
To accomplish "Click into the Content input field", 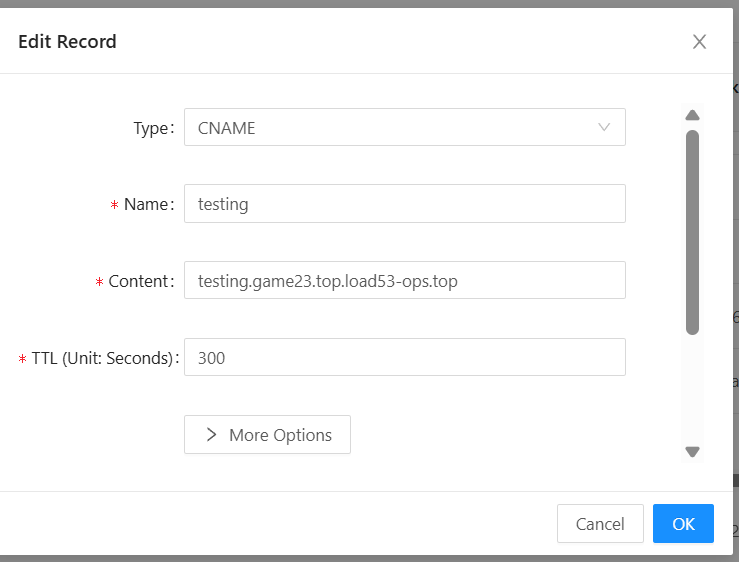I will click(404, 281).
